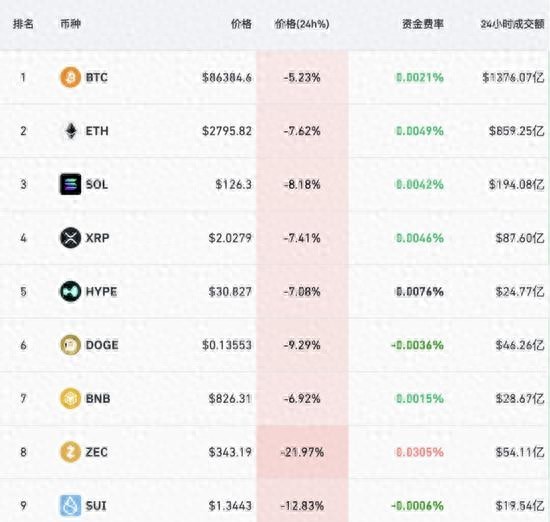Click the SOL Solana logo icon

pos(71,184)
